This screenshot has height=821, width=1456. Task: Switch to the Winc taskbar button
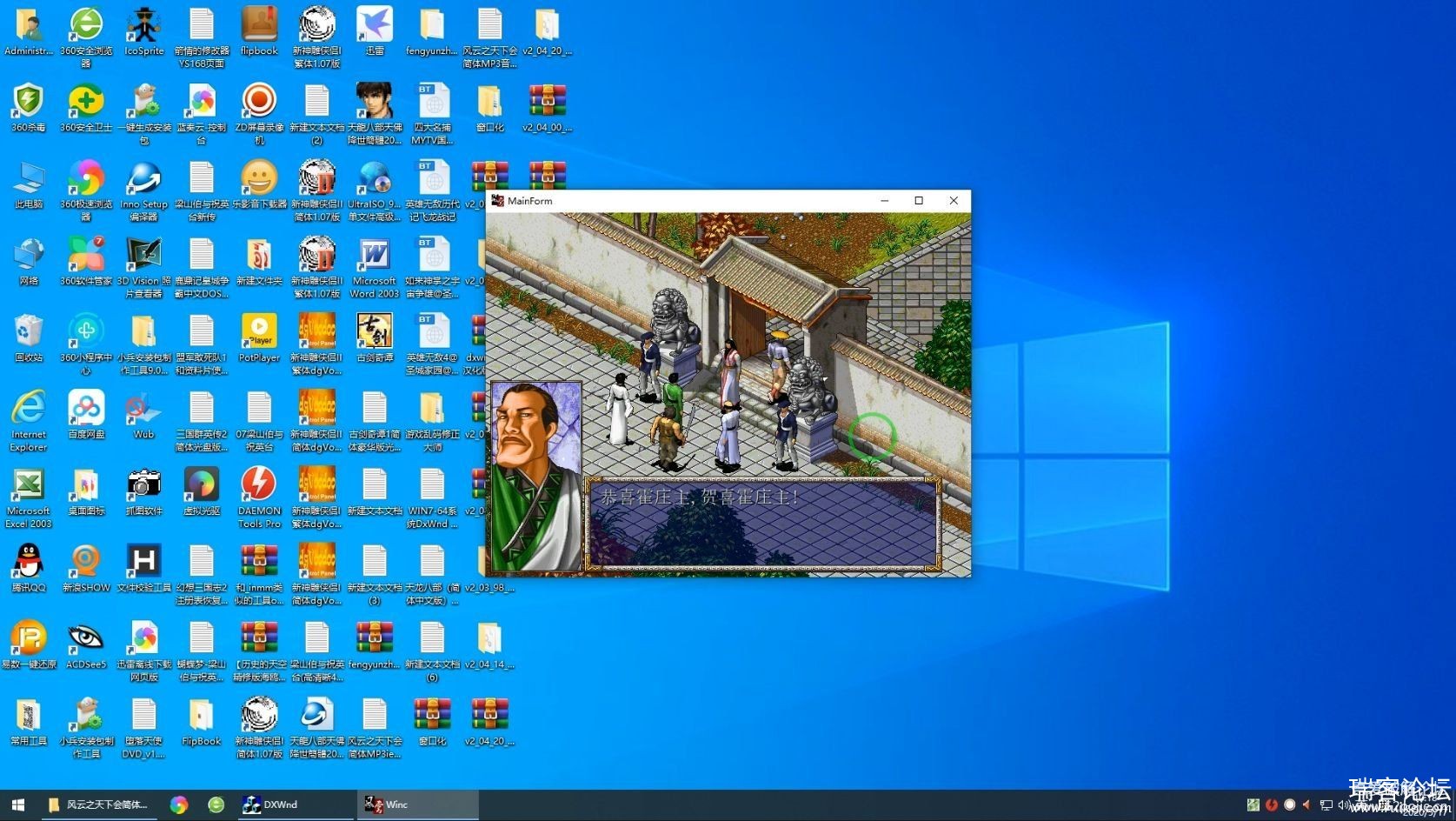click(417, 804)
